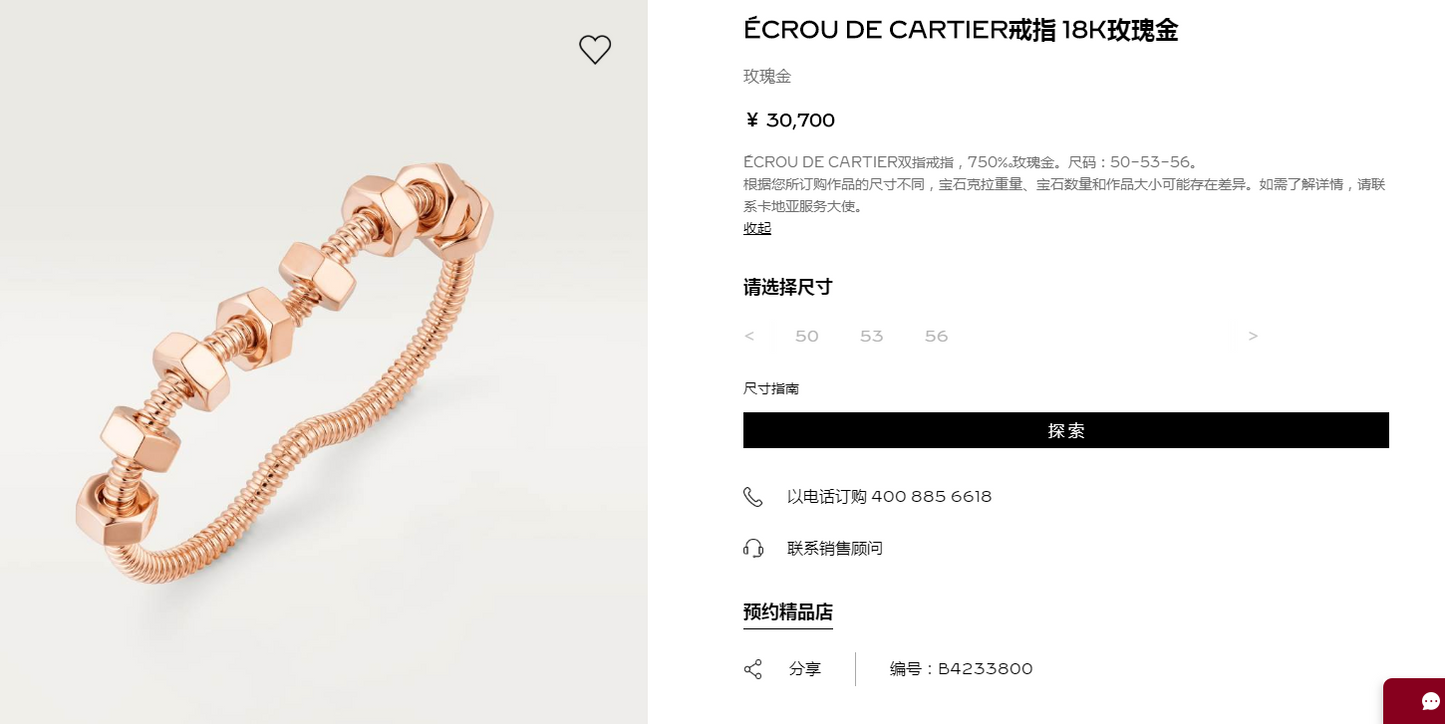Click the headset advisor icon
Image resolution: width=1445 pixels, height=724 pixels.
(x=753, y=548)
